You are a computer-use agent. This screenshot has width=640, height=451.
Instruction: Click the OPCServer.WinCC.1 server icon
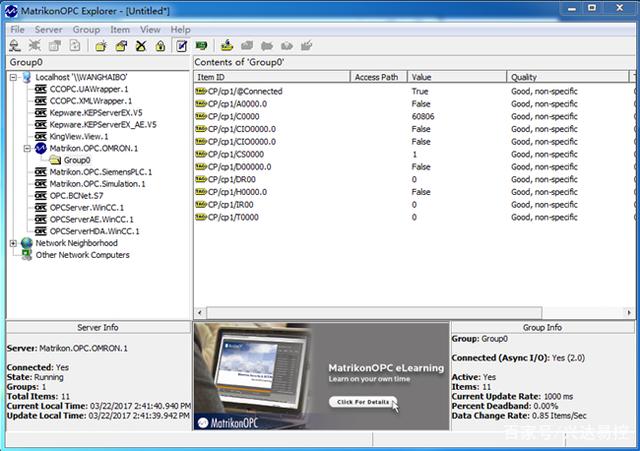click(x=40, y=207)
